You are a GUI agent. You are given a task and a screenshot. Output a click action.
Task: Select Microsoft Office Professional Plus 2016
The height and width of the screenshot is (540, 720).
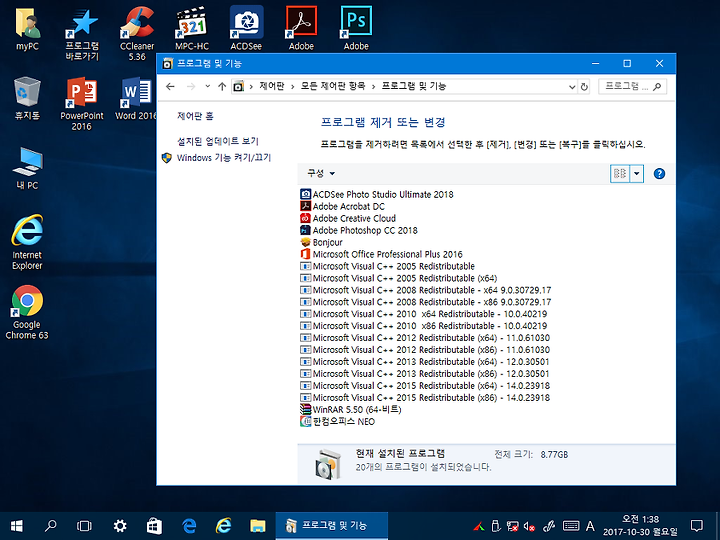(382, 254)
